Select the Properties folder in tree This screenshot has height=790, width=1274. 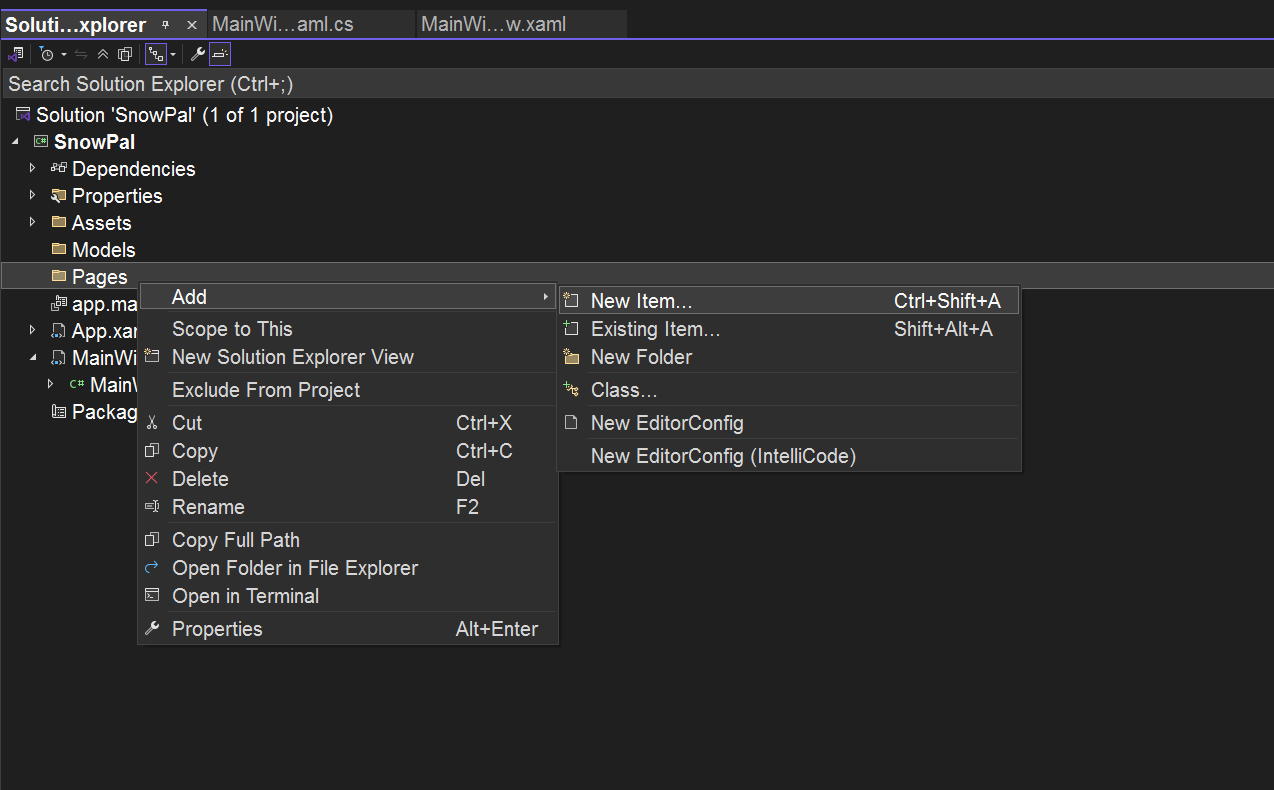[117, 196]
